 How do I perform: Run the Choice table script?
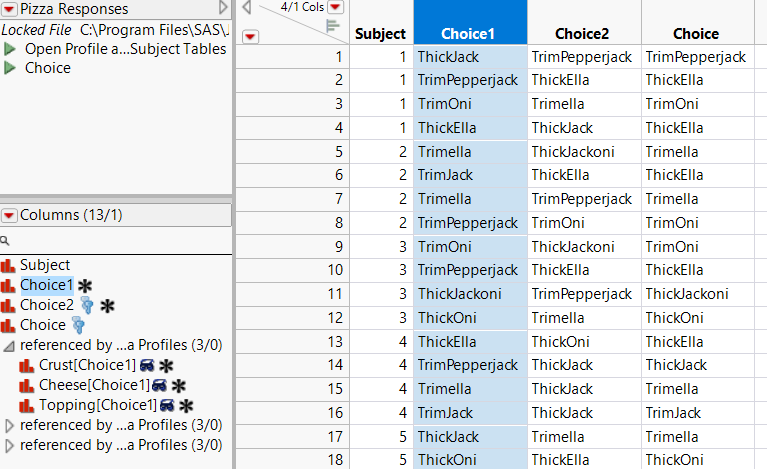[10, 68]
